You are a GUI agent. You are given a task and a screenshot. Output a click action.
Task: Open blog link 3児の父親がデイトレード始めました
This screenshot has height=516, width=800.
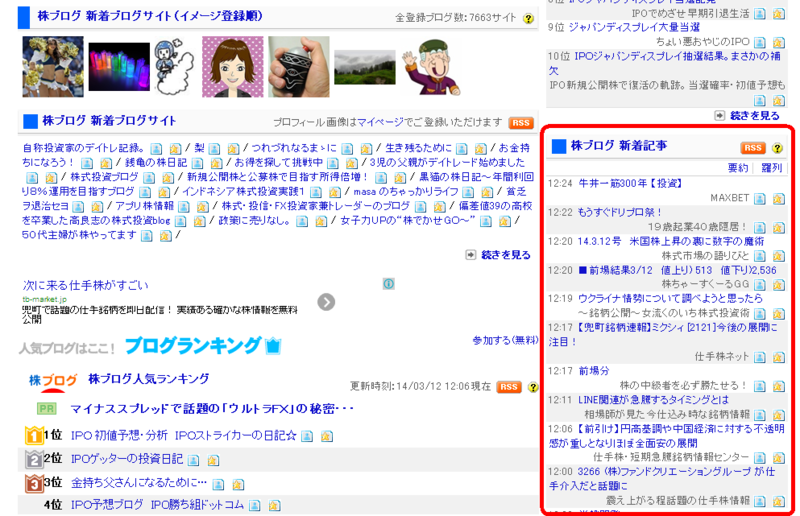(447, 163)
